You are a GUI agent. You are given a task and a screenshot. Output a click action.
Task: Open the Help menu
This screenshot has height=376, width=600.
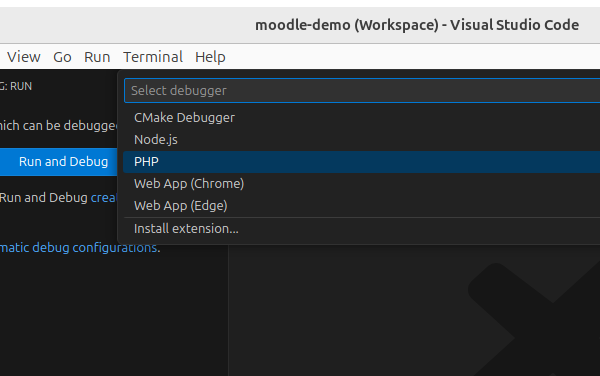click(210, 57)
